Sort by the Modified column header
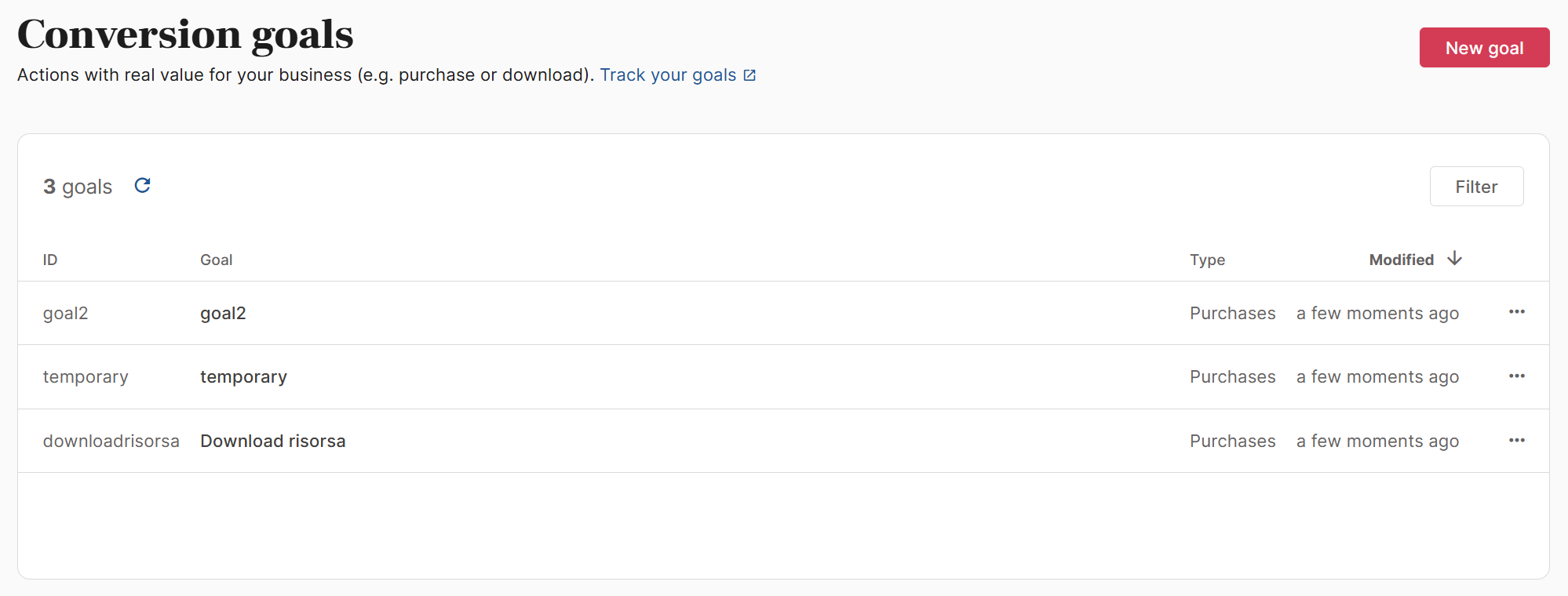Viewport: 1568px width, 596px height. [1401, 260]
